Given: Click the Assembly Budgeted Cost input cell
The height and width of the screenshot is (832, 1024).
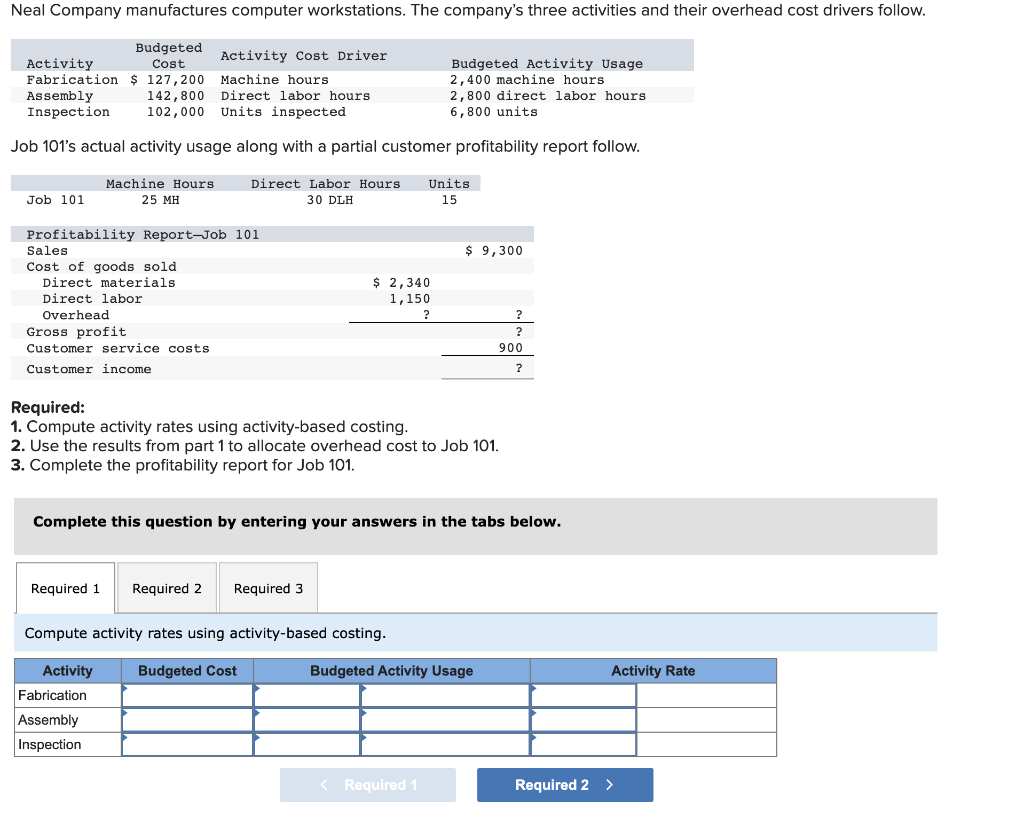Looking at the screenshot, I should coord(187,720).
